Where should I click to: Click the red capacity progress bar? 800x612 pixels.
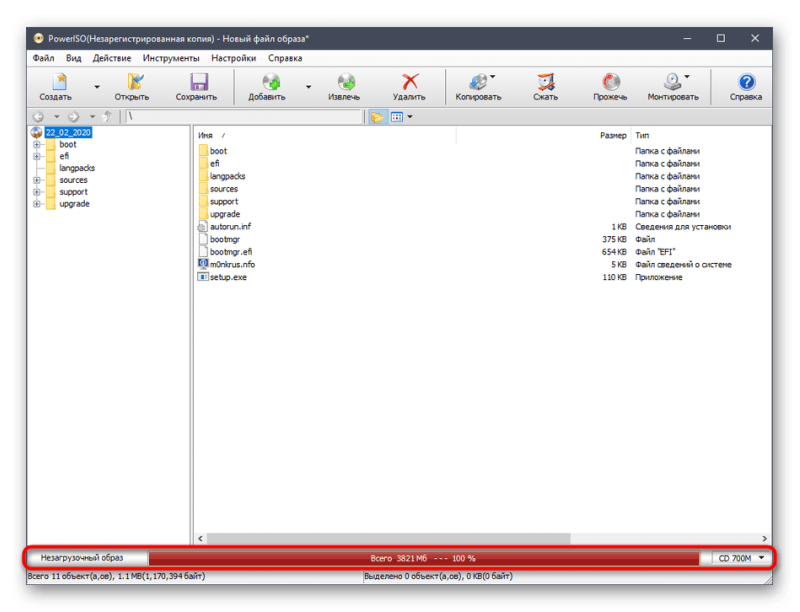pos(423,558)
